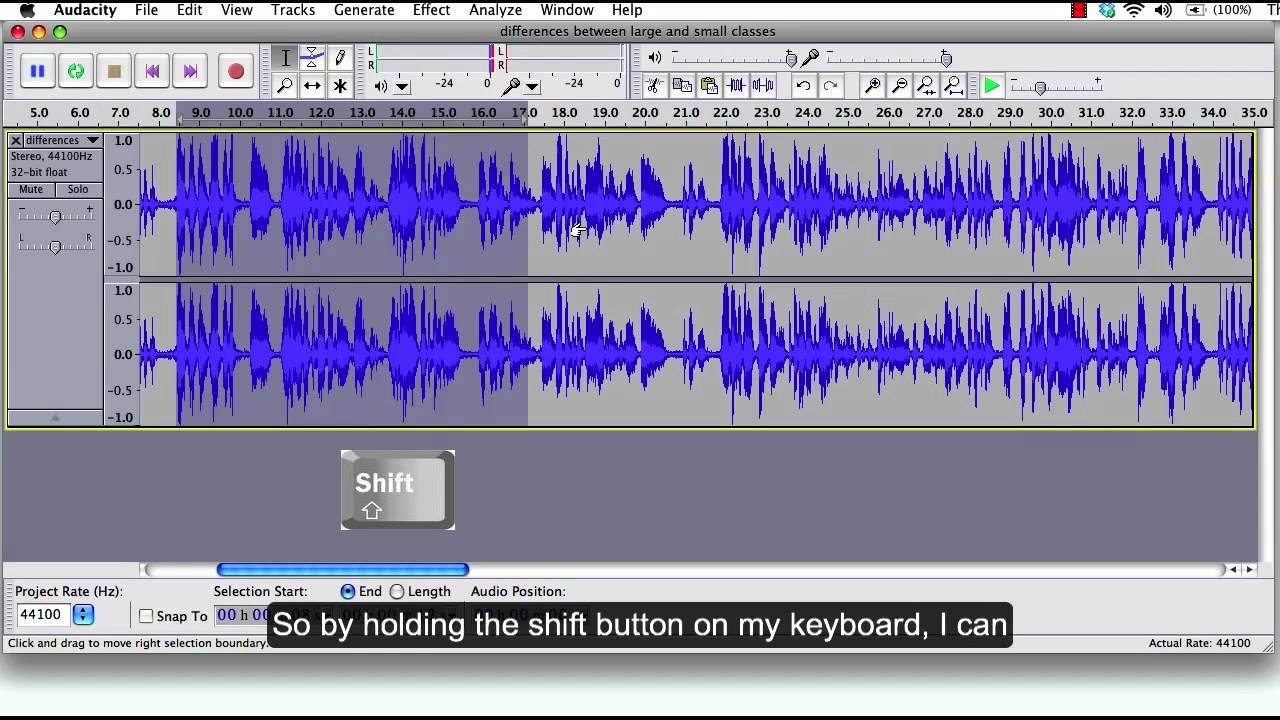Screen dimensions: 1280x720
Task: Click the 23.0 mark on timeline ruler
Action: (x=767, y=113)
